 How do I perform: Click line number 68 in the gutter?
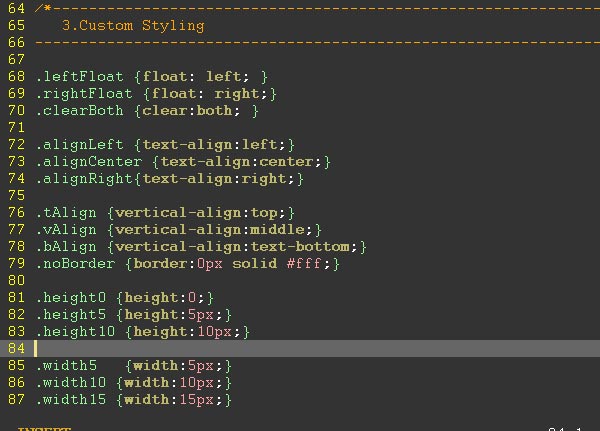[x=16, y=77]
